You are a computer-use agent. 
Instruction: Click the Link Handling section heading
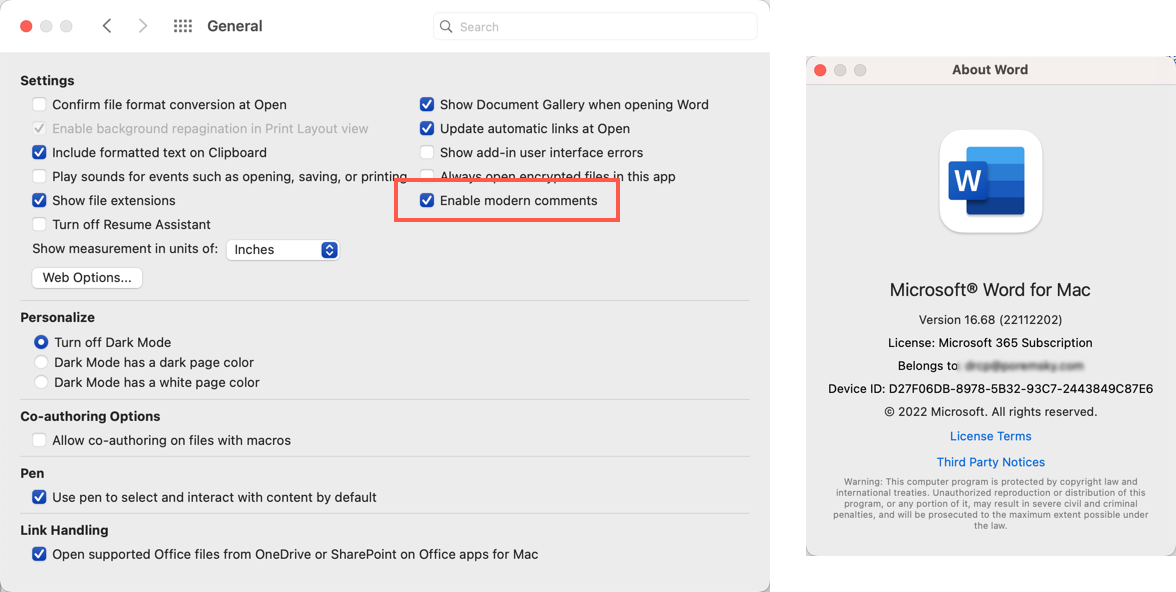(64, 530)
